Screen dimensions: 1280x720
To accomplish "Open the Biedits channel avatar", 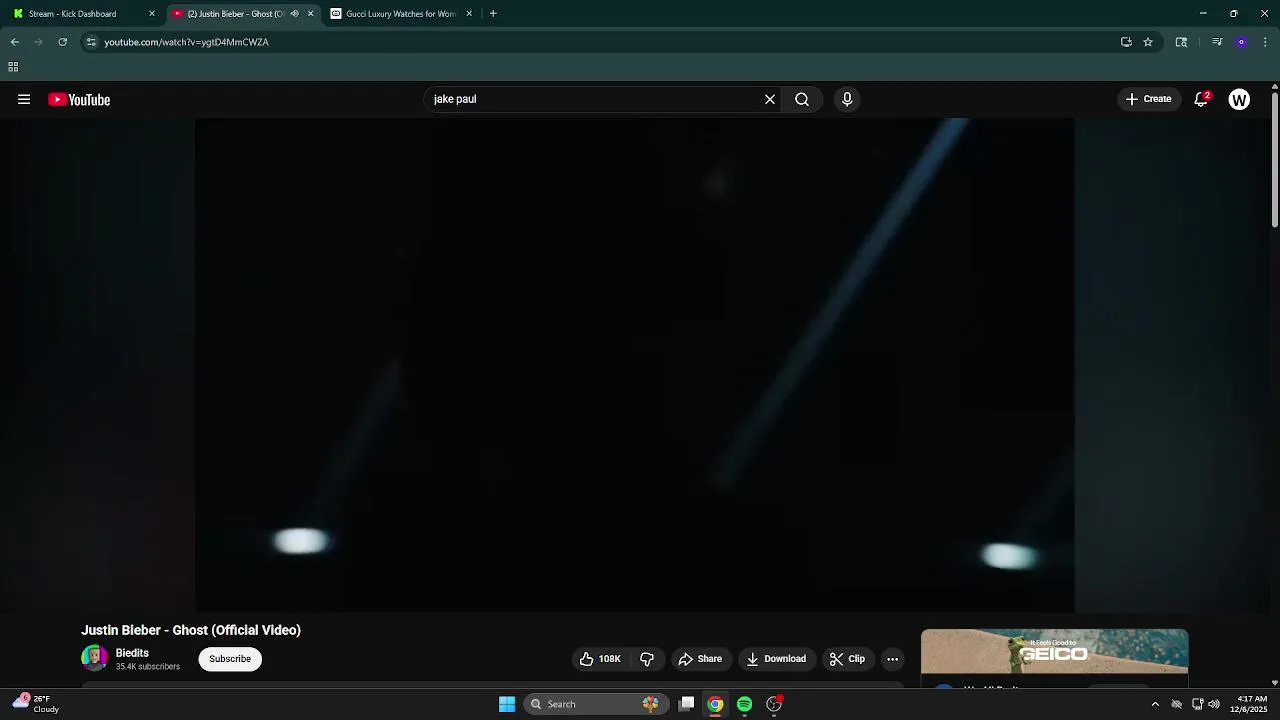I will [x=94, y=658].
